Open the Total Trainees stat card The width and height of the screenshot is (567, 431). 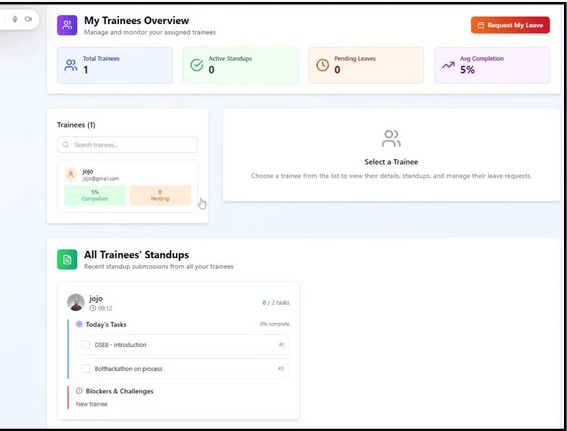pyautogui.click(x=115, y=65)
